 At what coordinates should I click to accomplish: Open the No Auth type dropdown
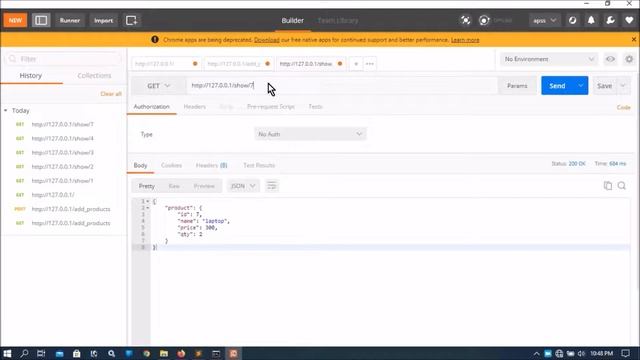click(310, 134)
